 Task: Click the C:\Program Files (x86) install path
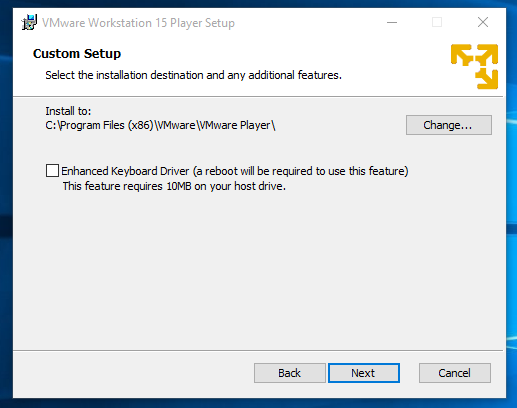pos(160,125)
